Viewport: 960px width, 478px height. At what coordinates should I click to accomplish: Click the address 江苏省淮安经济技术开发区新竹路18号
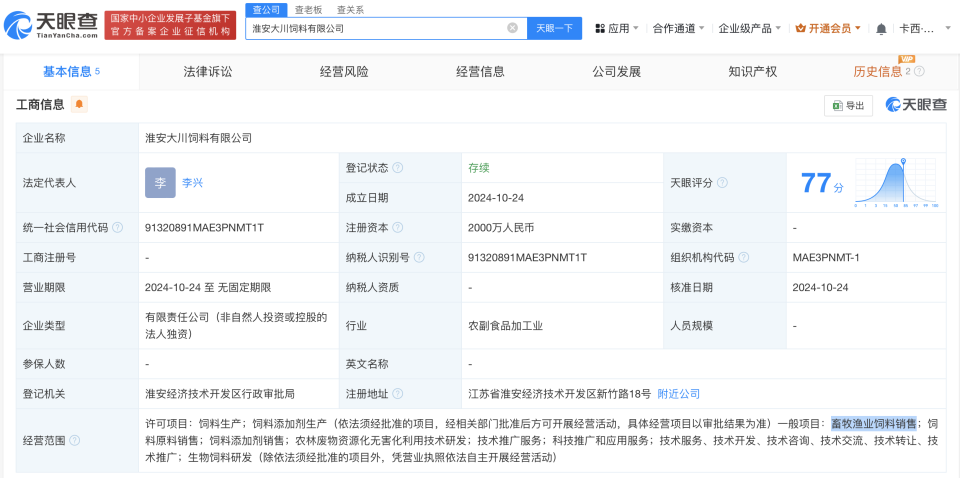(x=560, y=394)
